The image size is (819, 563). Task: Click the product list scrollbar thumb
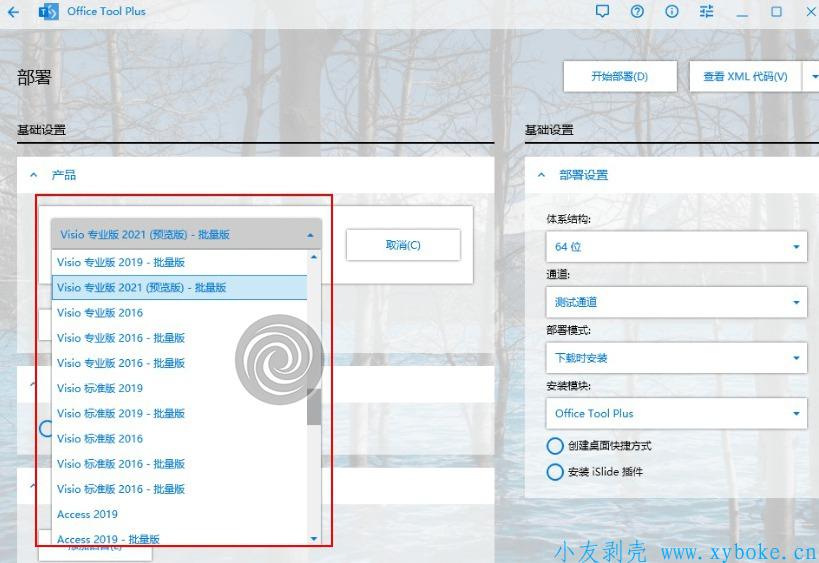point(314,405)
